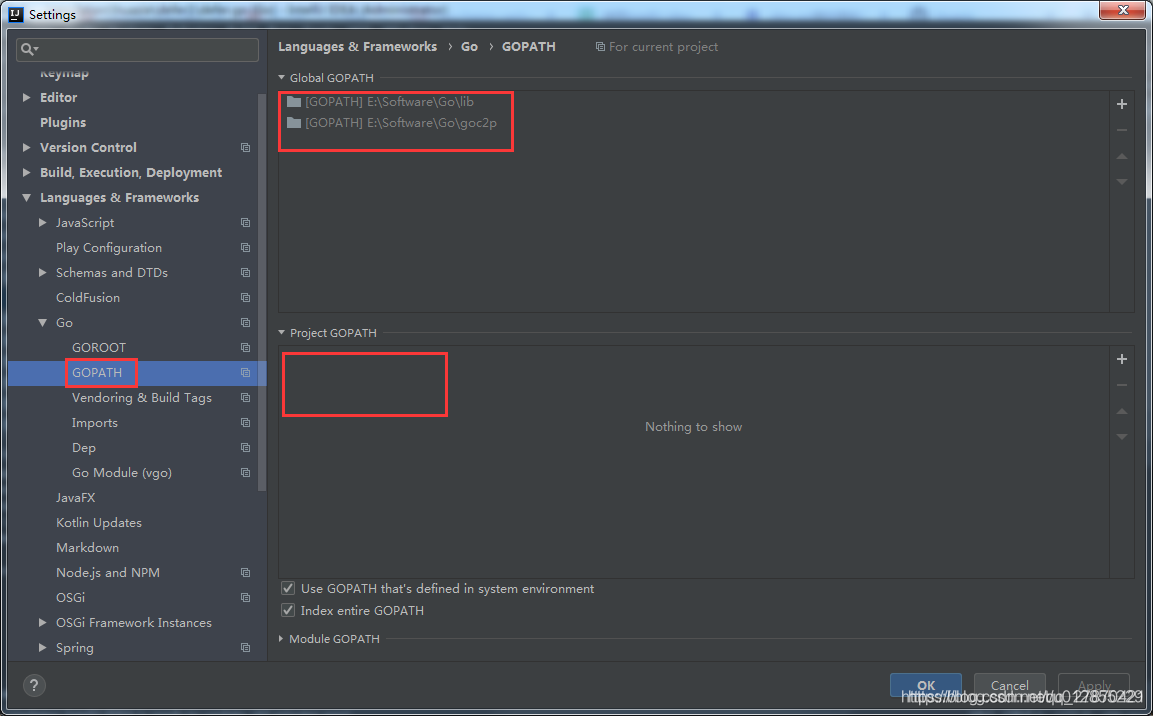This screenshot has width=1153, height=716.
Task: Close the Settings dialog window
Action: pyautogui.click(x=1123, y=10)
